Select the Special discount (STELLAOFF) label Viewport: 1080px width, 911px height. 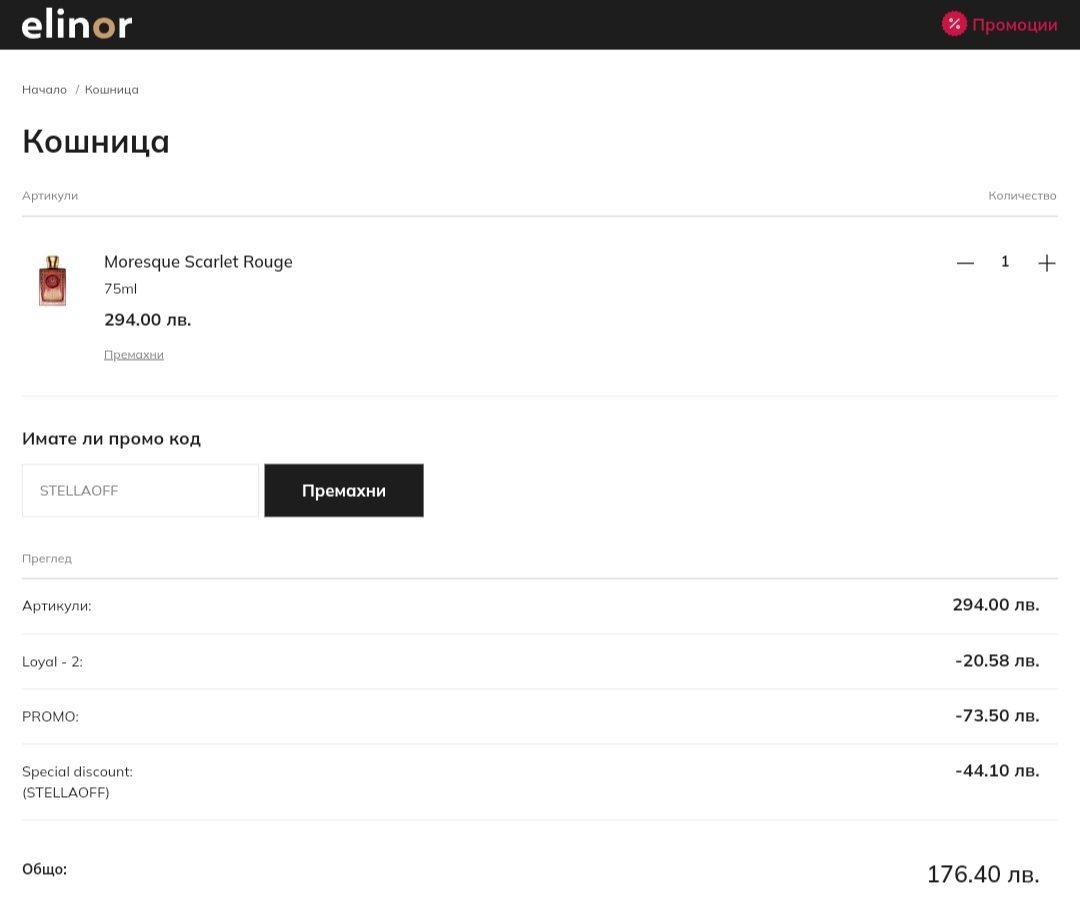77,782
